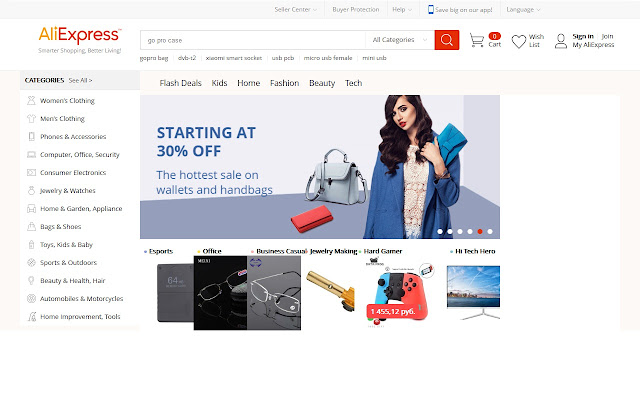This screenshot has height=400, width=640.
Task: Click the Join link
Action: point(607,36)
